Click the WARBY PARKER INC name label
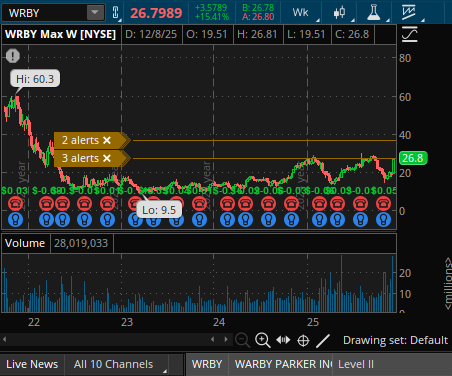The width and height of the screenshot is (452, 376). tap(283, 364)
